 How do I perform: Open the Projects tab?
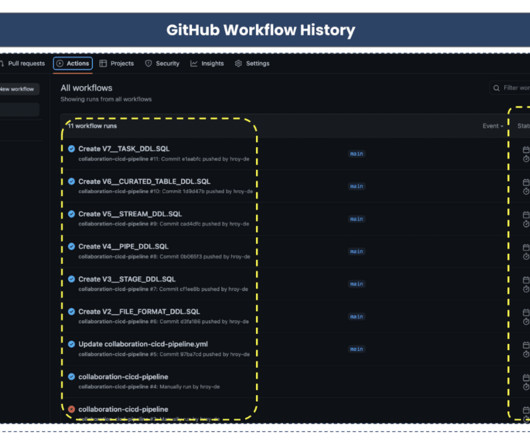[x=117, y=64]
